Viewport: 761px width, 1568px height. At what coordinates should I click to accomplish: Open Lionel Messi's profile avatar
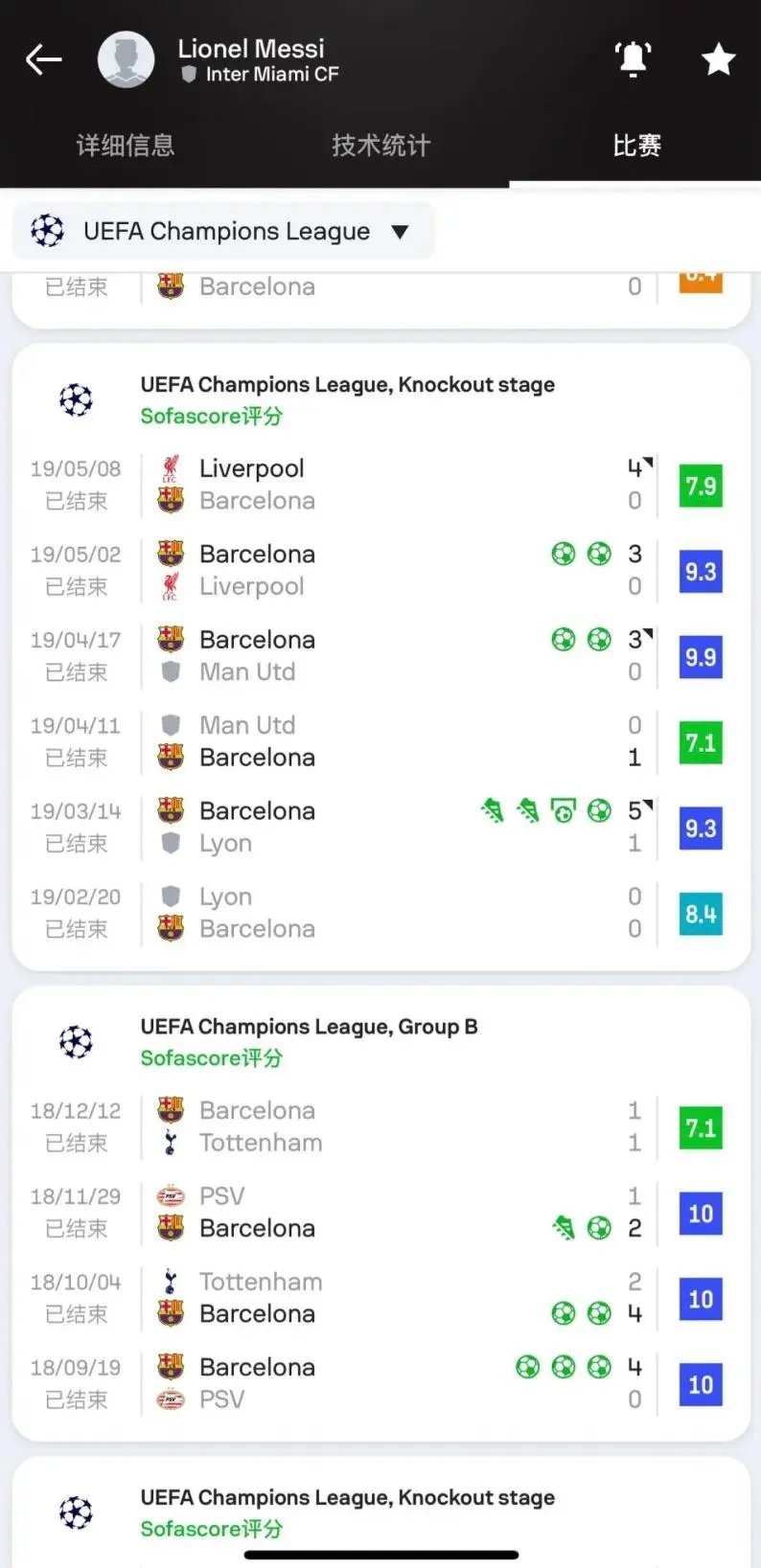coord(126,59)
